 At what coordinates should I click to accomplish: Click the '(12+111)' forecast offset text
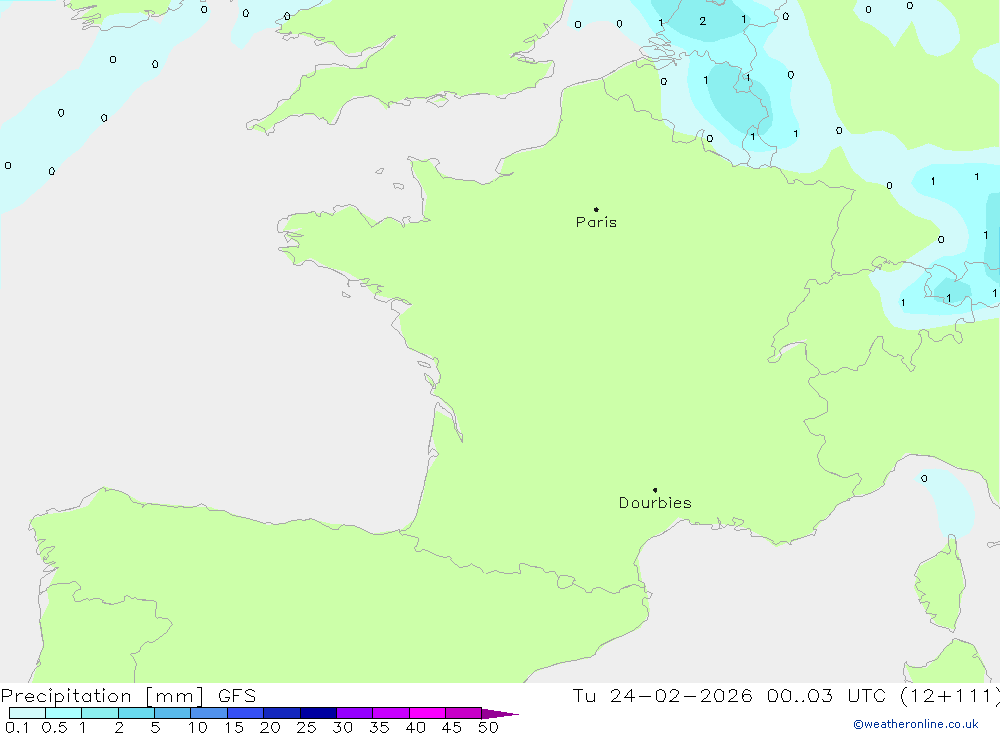click(x=949, y=696)
